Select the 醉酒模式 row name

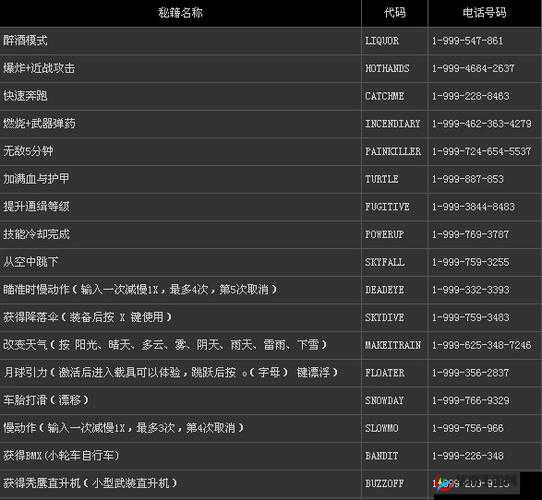(25, 40)
